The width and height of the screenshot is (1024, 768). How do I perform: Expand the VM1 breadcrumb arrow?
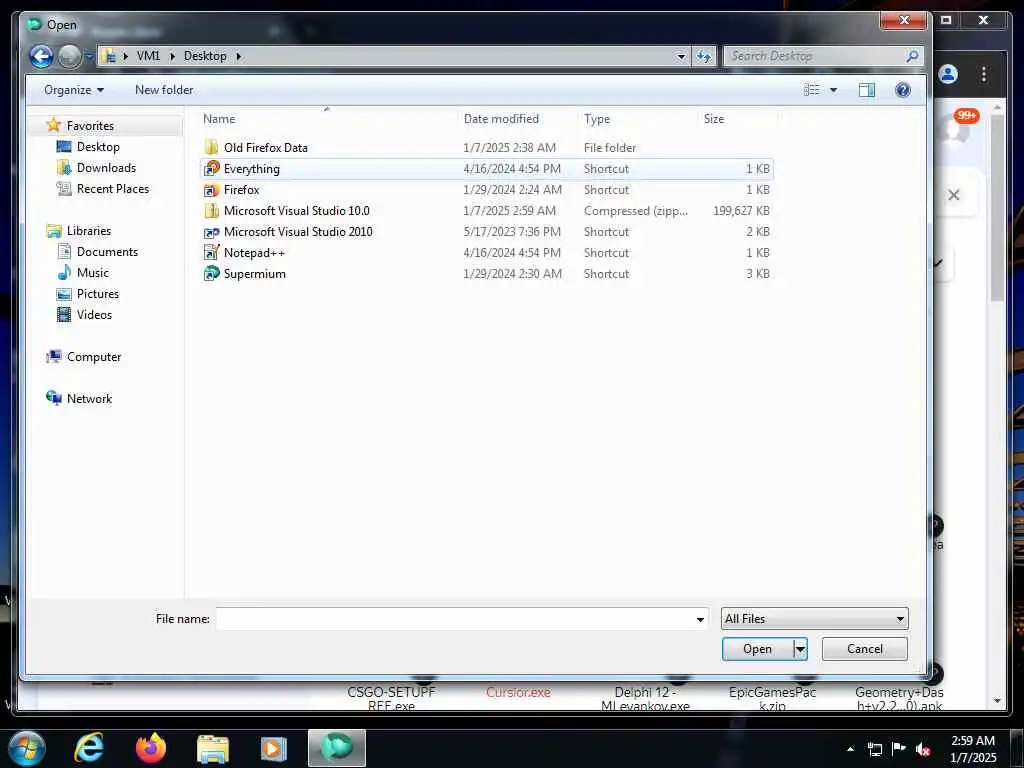click(172, 56)
